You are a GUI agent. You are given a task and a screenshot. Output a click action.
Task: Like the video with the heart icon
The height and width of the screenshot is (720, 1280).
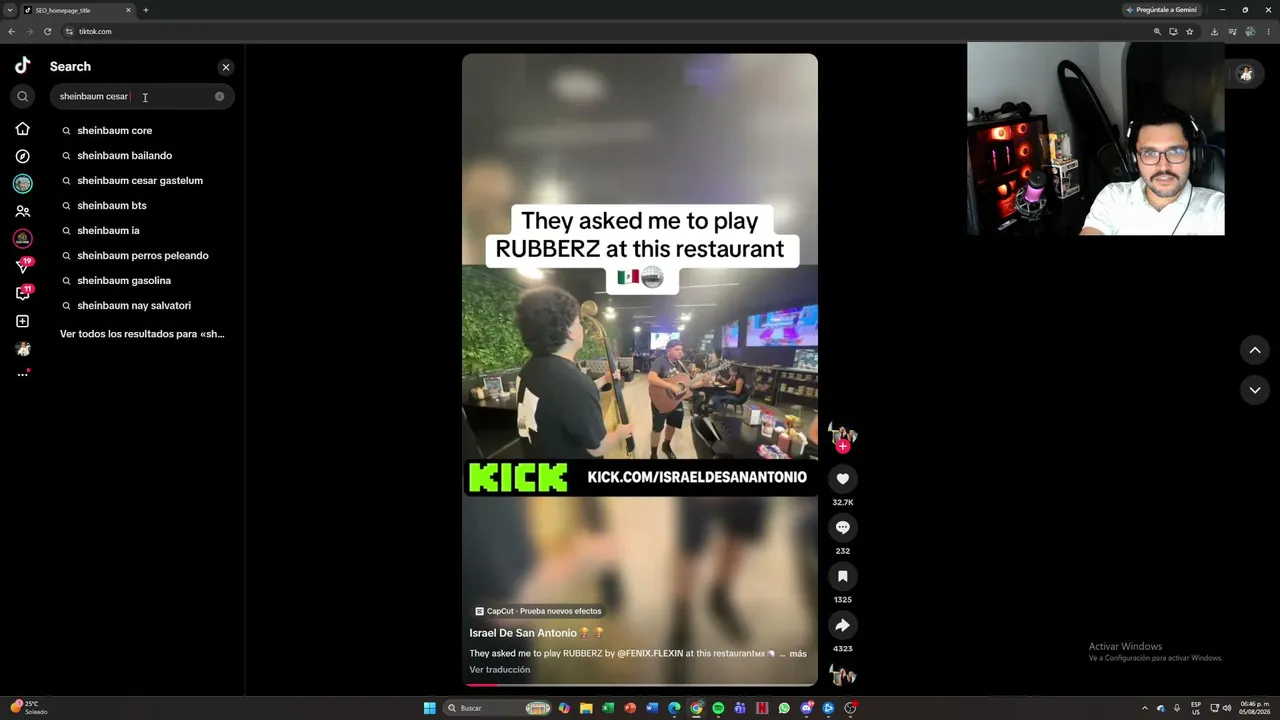843,479
